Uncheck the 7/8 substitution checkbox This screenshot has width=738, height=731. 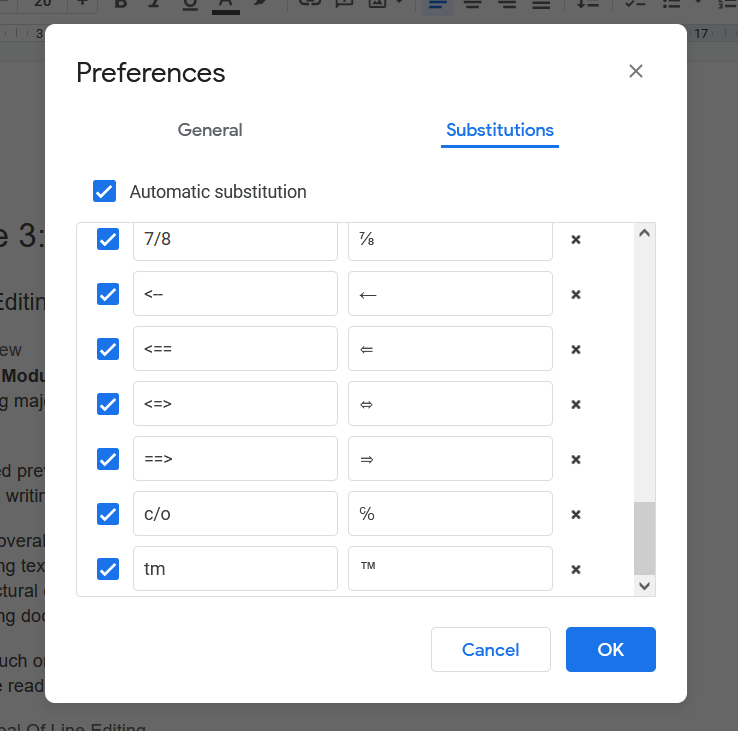(108, 239)
